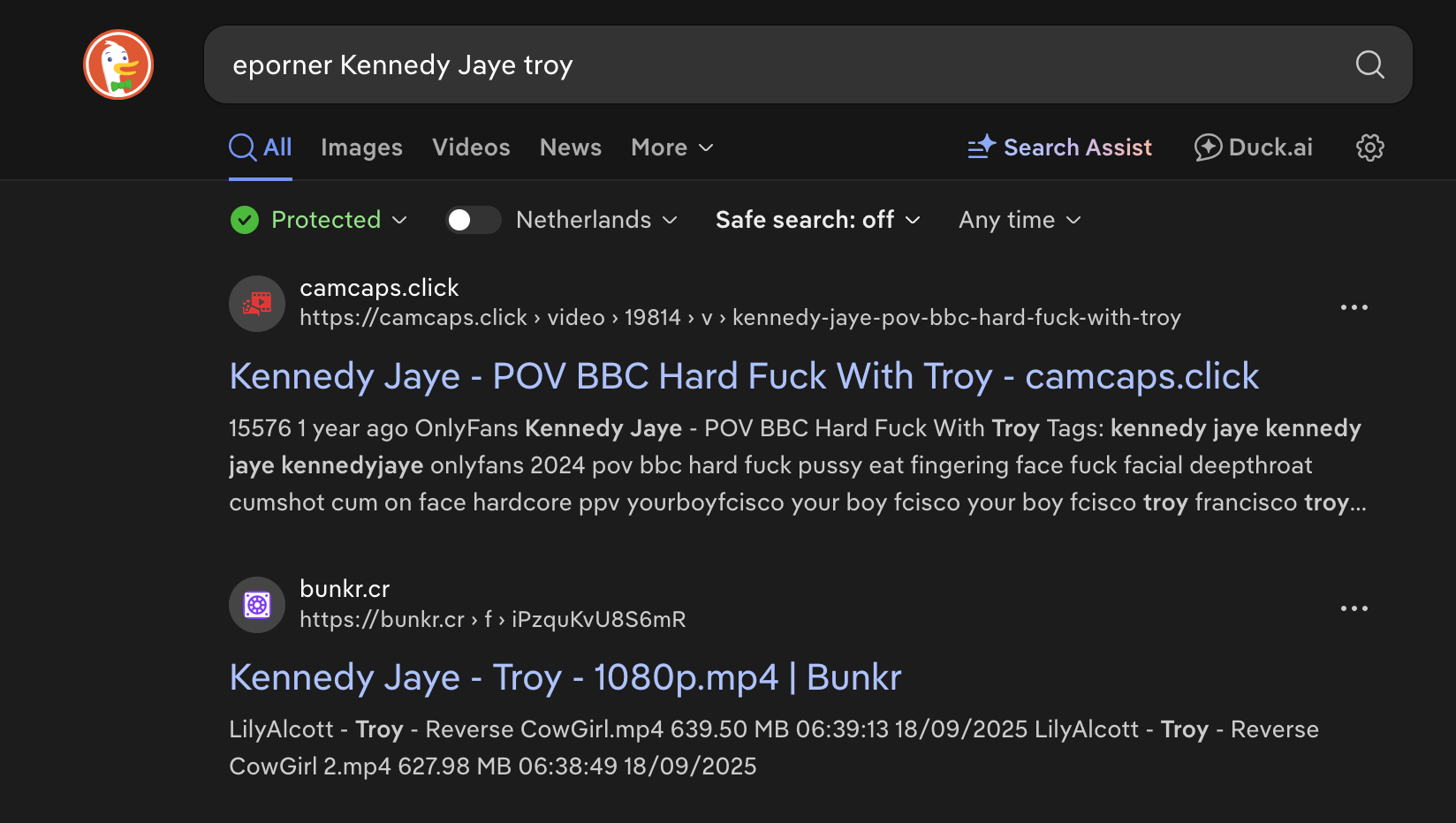Switch to the News tab
The image size is (1456, 823).
click(571, 147)
